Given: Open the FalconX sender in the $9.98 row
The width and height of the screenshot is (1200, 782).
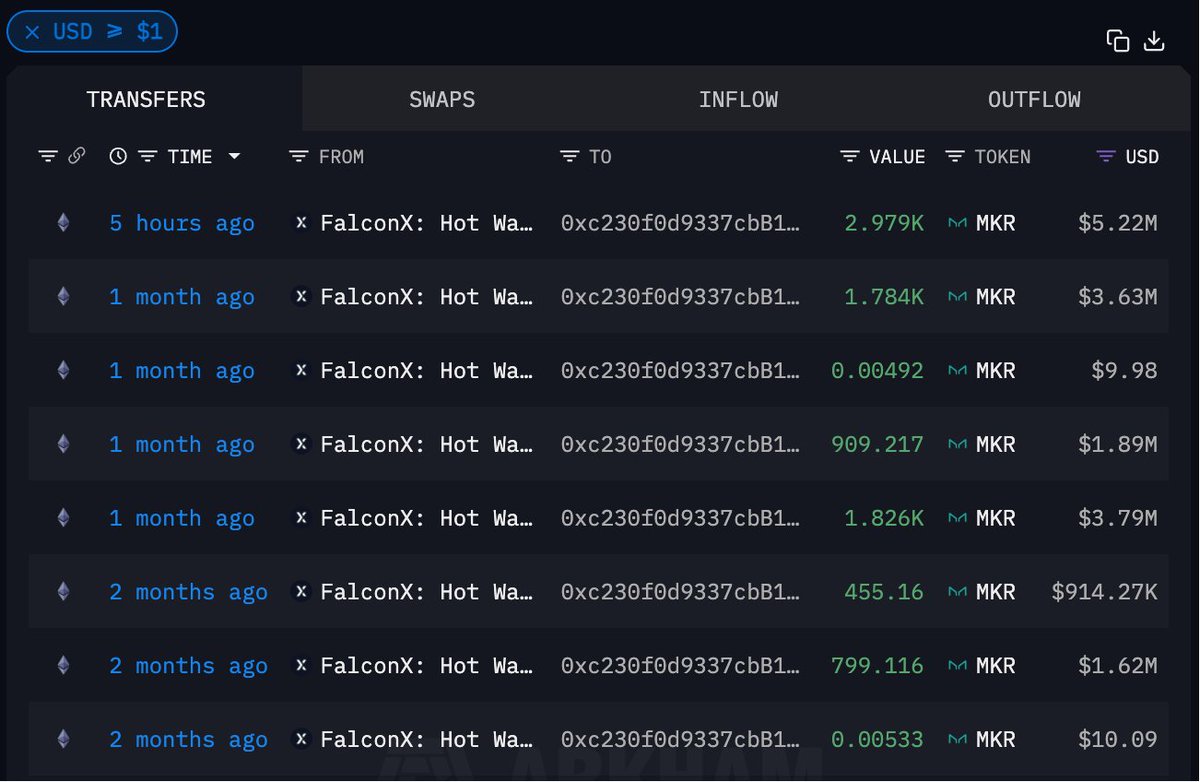Looking at the screenshot, I should 427,371.
